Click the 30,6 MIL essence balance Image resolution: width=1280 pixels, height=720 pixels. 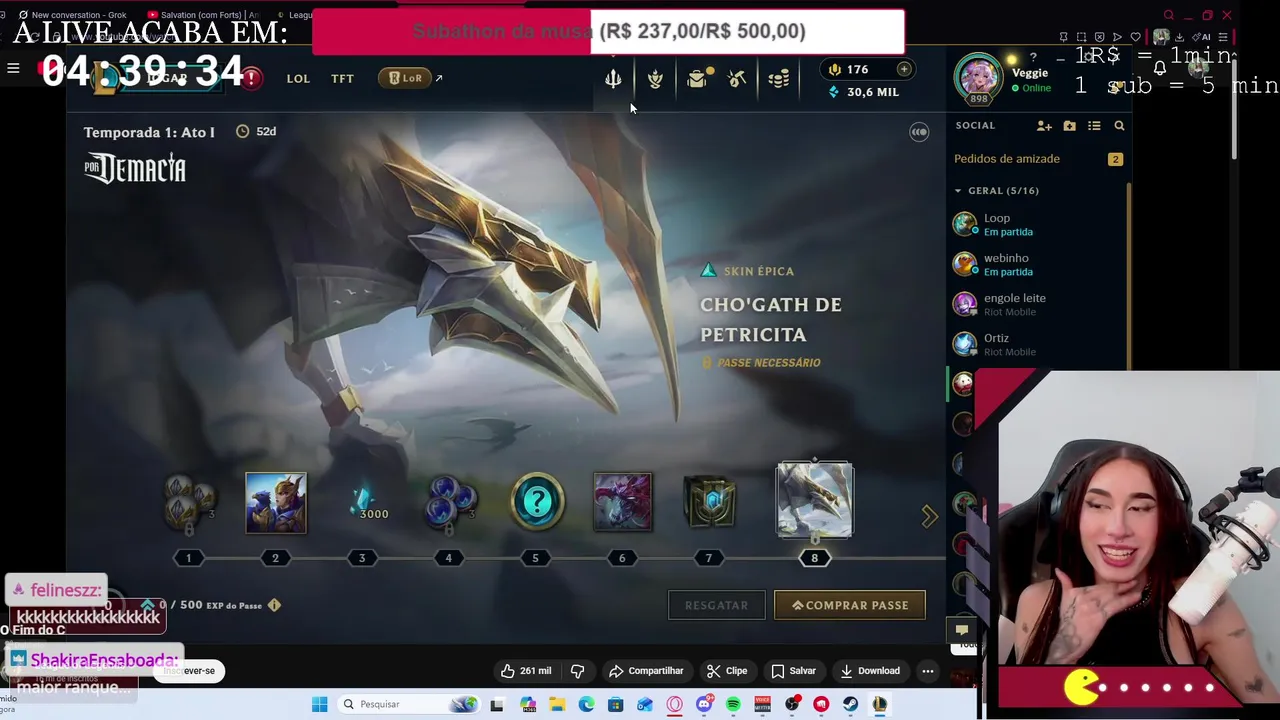click(864, 92)
